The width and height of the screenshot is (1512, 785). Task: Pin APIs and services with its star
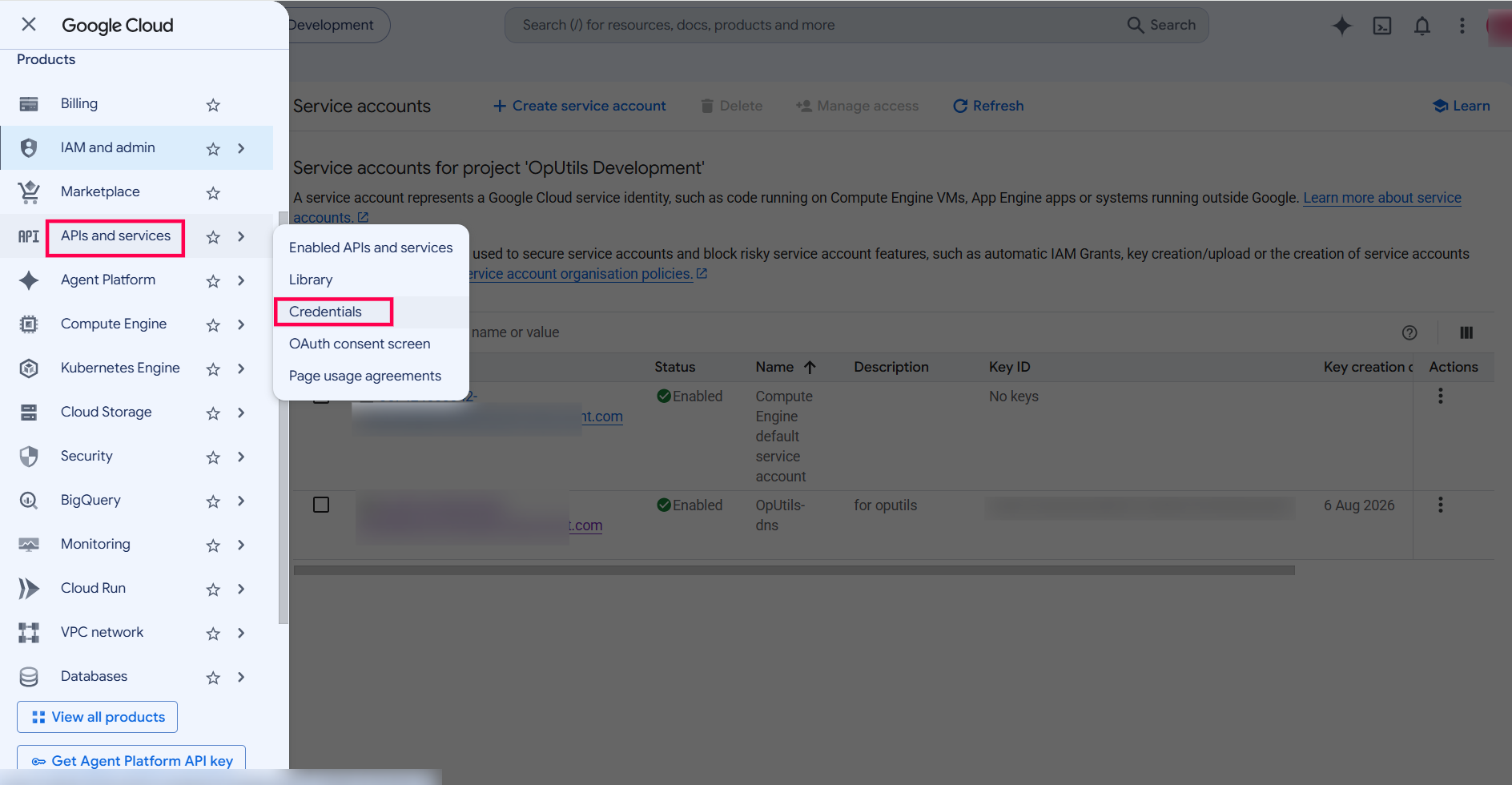(213, 237)
